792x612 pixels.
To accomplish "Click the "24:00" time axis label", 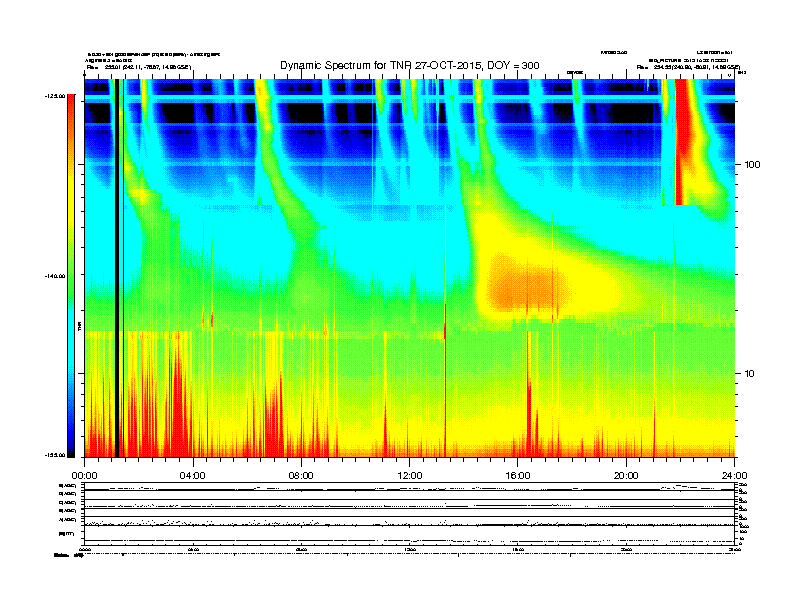I will (x=734, y=476).
